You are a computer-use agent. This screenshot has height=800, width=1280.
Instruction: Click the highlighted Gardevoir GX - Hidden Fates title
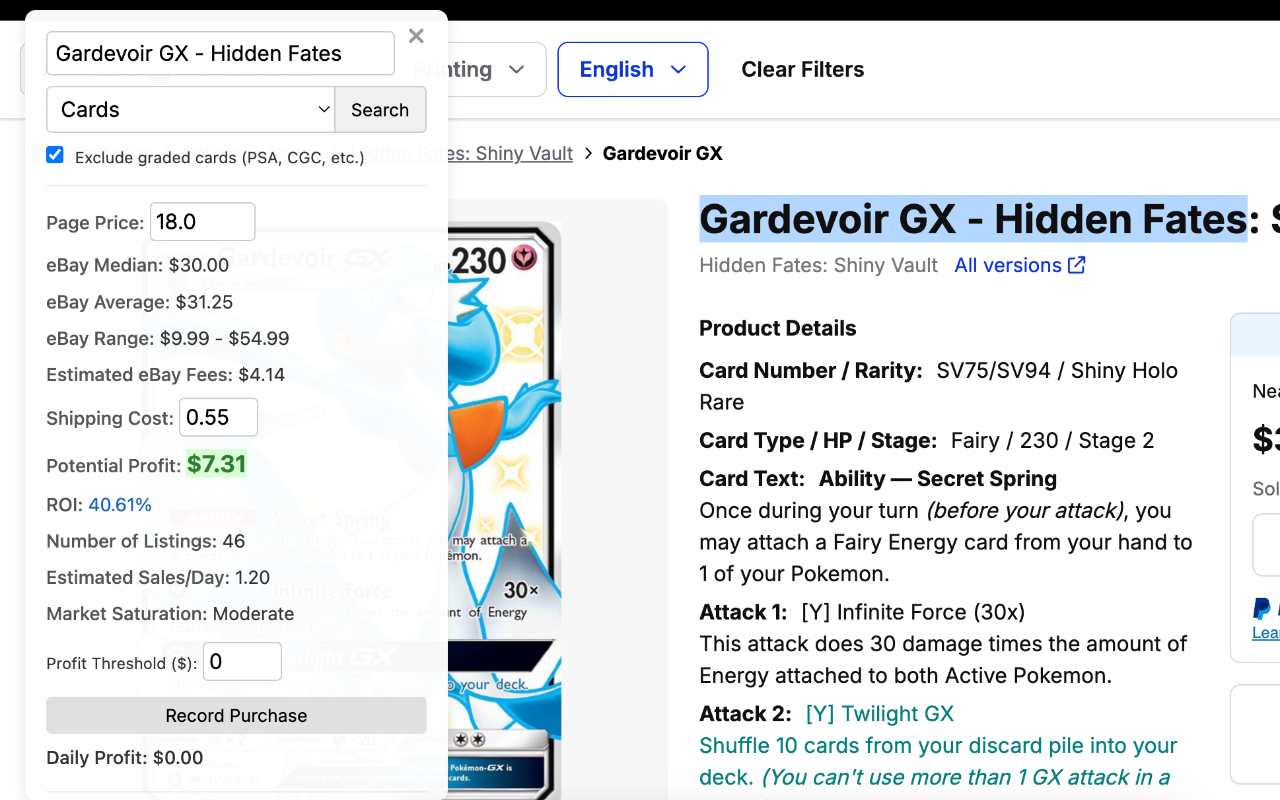tap(973, 219)
